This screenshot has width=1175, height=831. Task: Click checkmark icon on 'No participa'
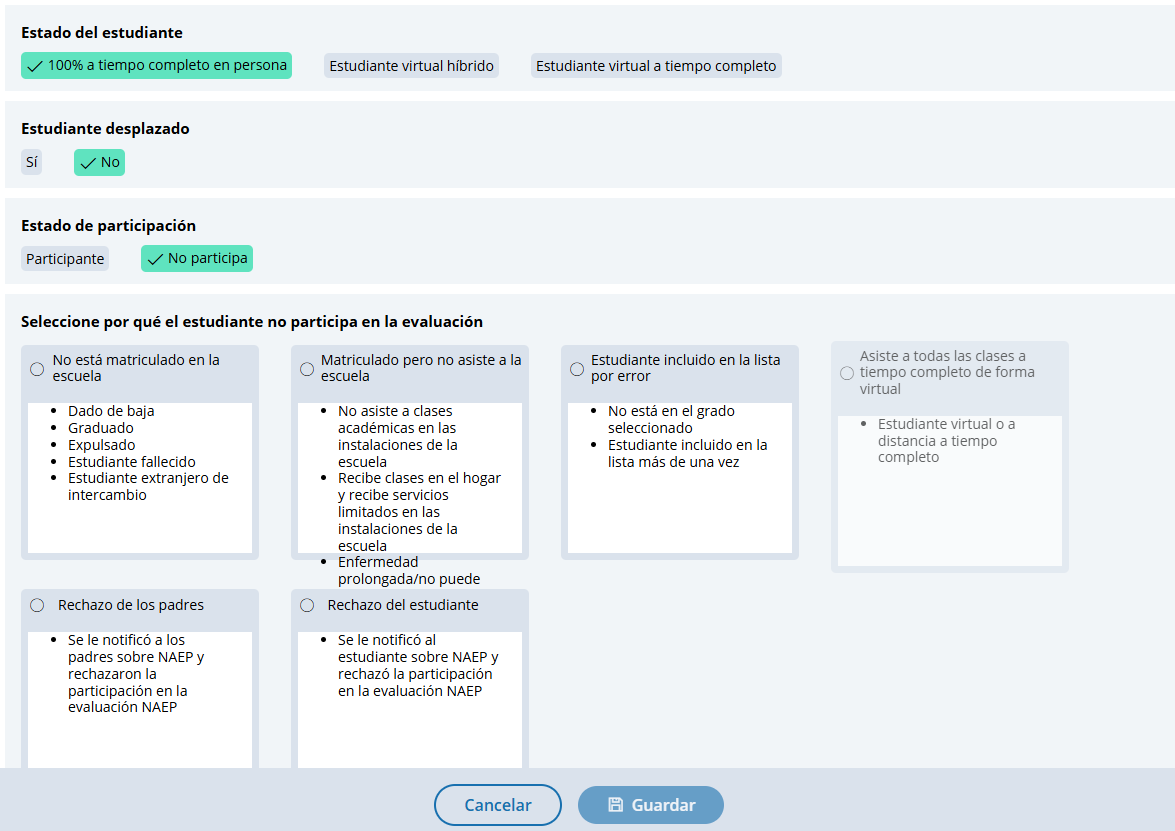155,259
